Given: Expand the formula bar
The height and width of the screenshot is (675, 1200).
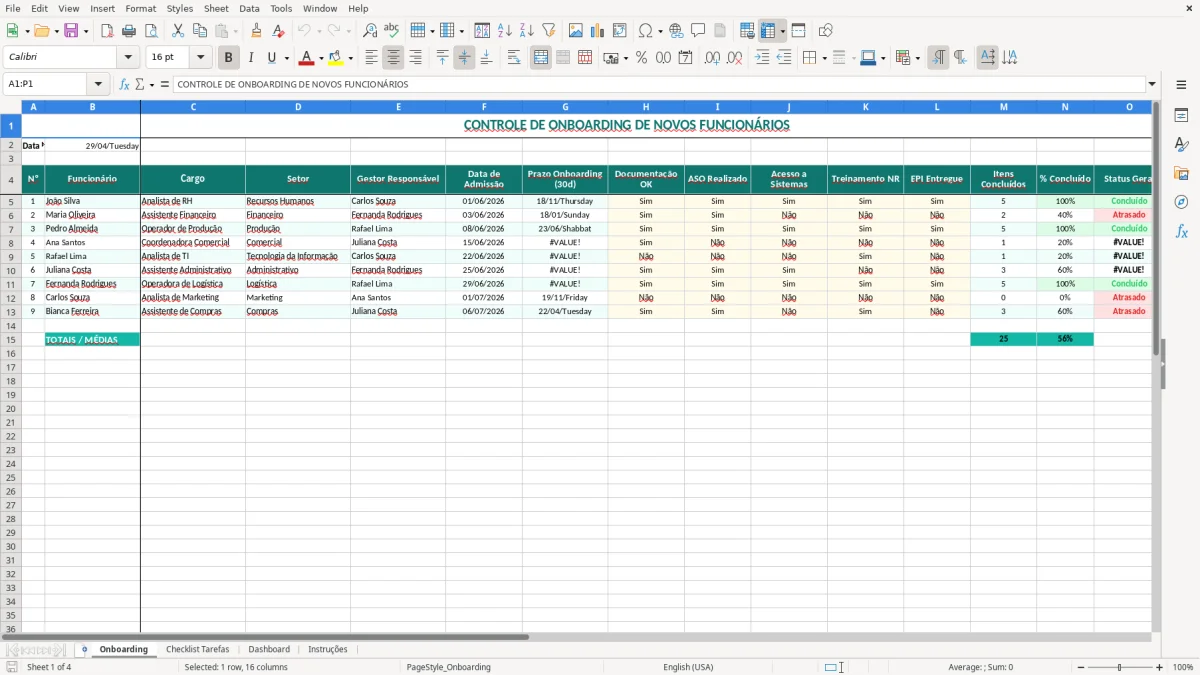Looking at the screenshot, I should (x=1152, y=84).
